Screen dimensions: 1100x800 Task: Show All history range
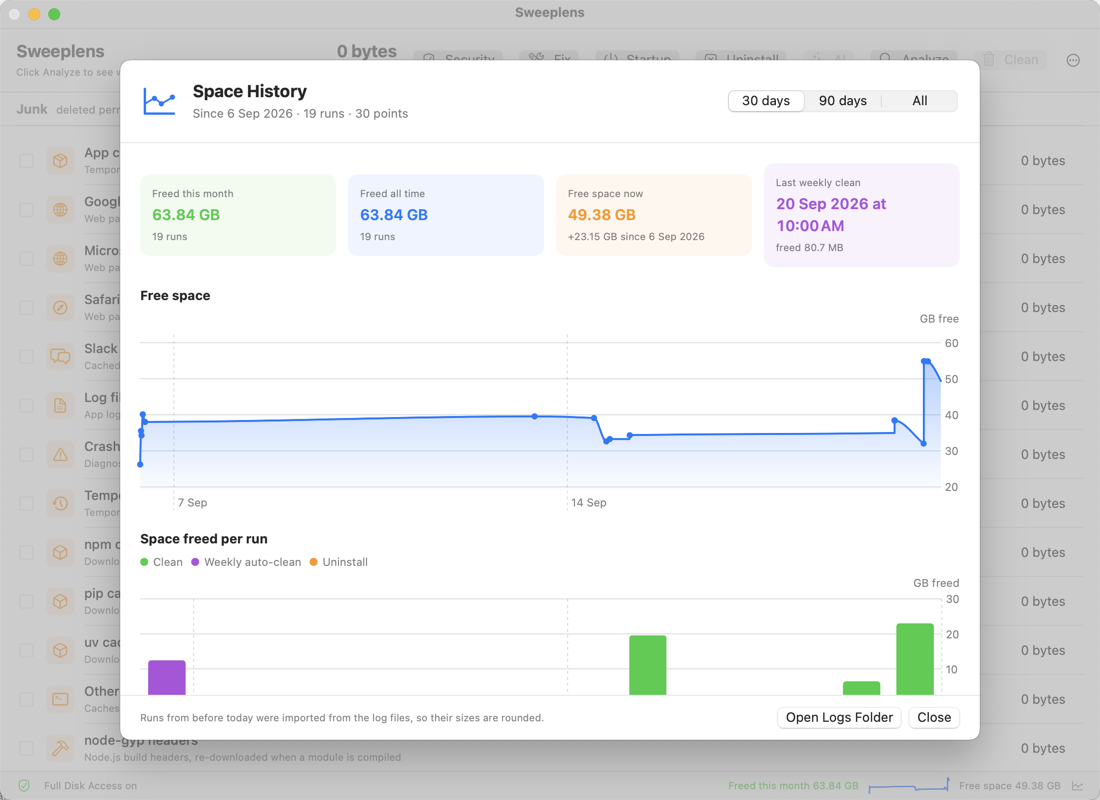click(920, 101)
